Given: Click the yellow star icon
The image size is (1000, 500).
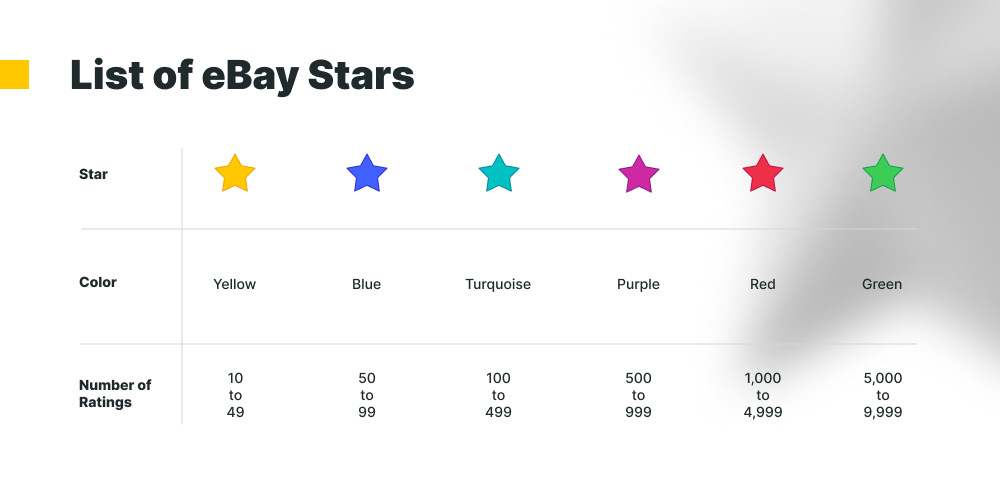Looking at the screenshot, I should pyautogui.click(x=235, y=173).
